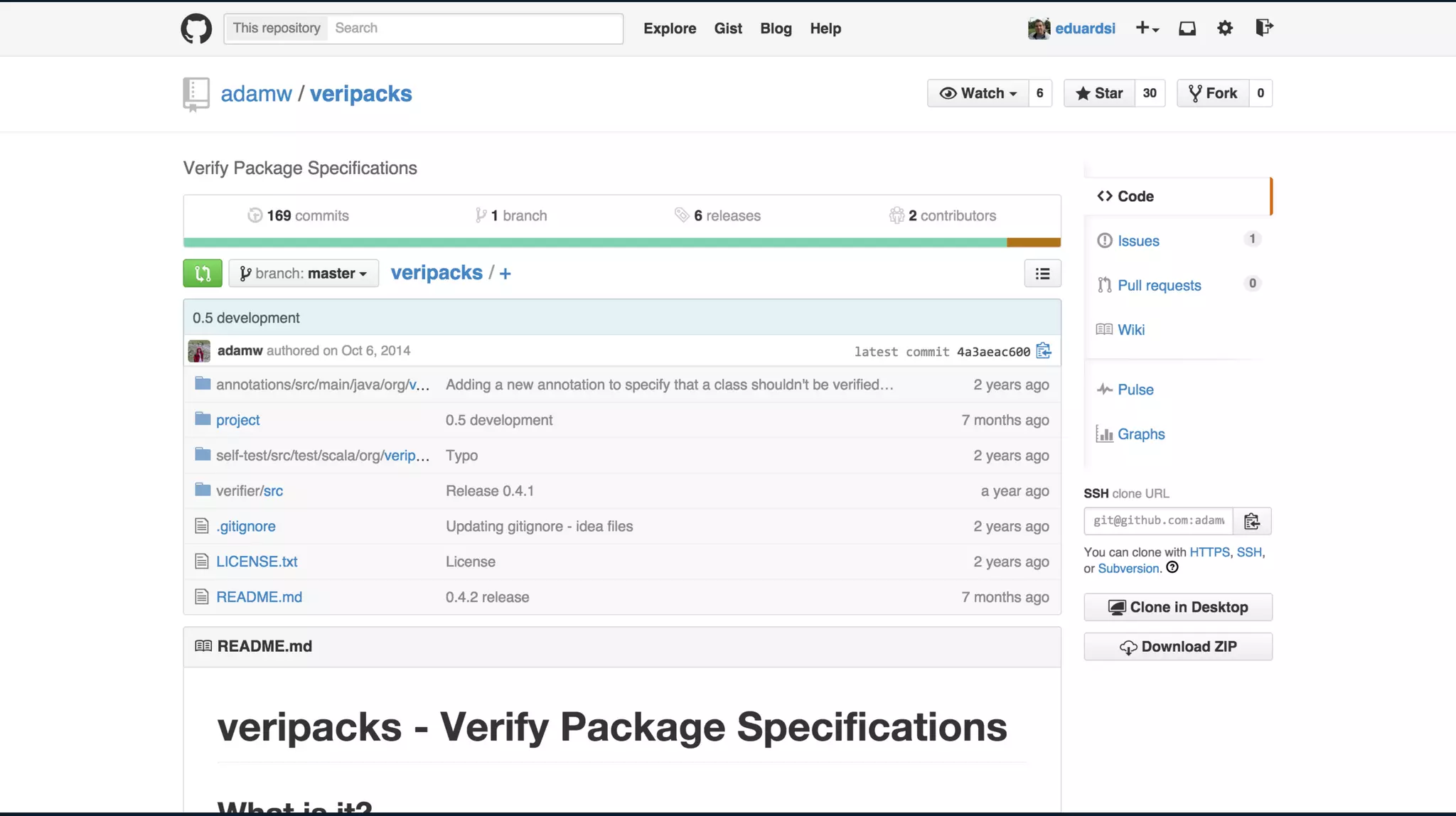Click the Explore menu item

pos(669,28)
